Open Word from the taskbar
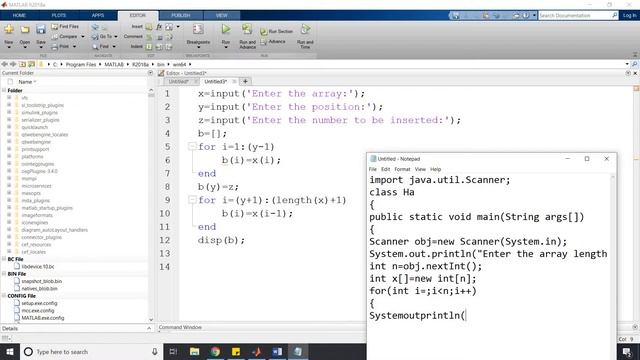Image resolution: width=640 pixels, height=360 pixels. click(277, 351)
